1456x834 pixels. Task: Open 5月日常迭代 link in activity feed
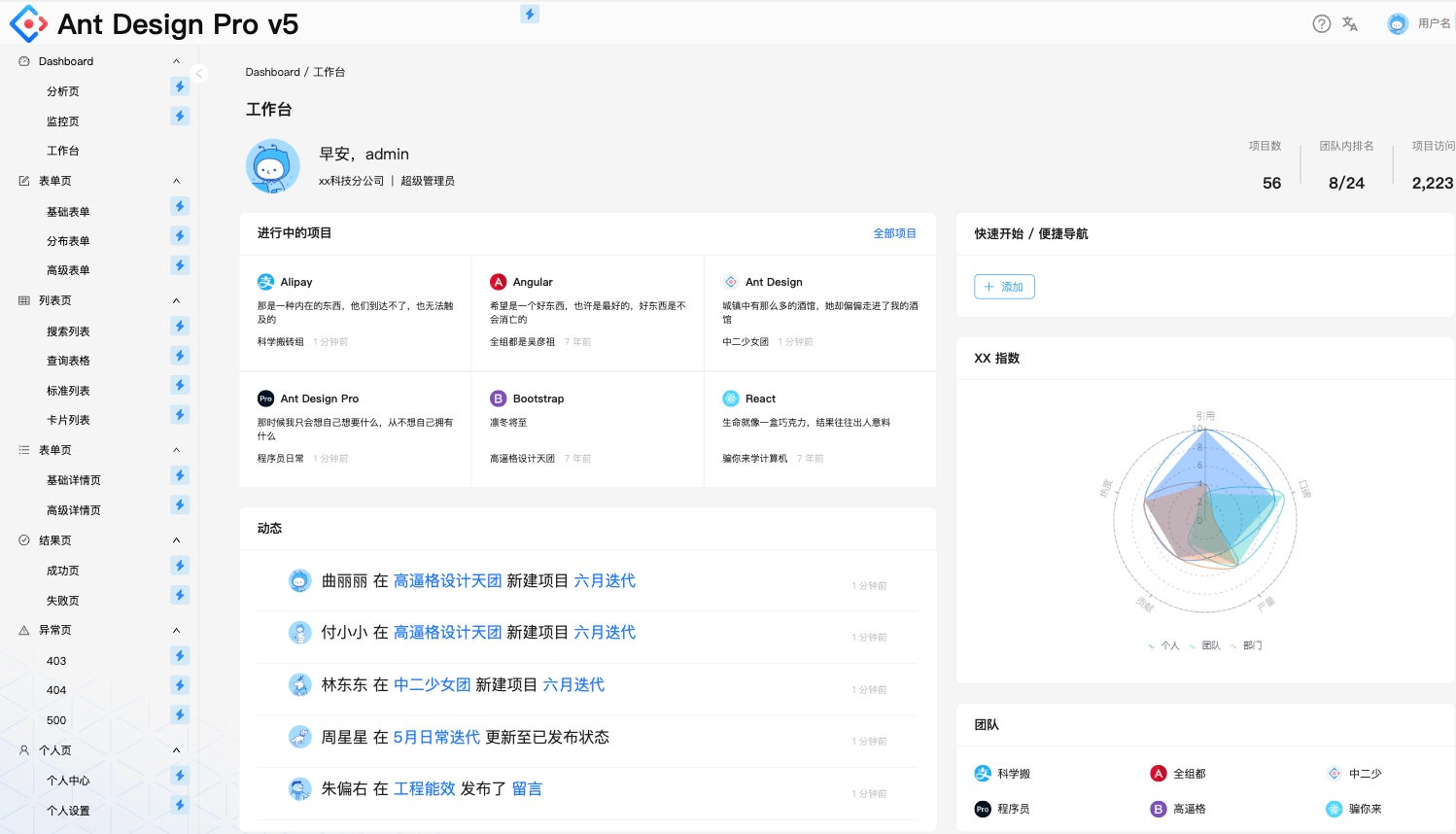click(436, 737)
